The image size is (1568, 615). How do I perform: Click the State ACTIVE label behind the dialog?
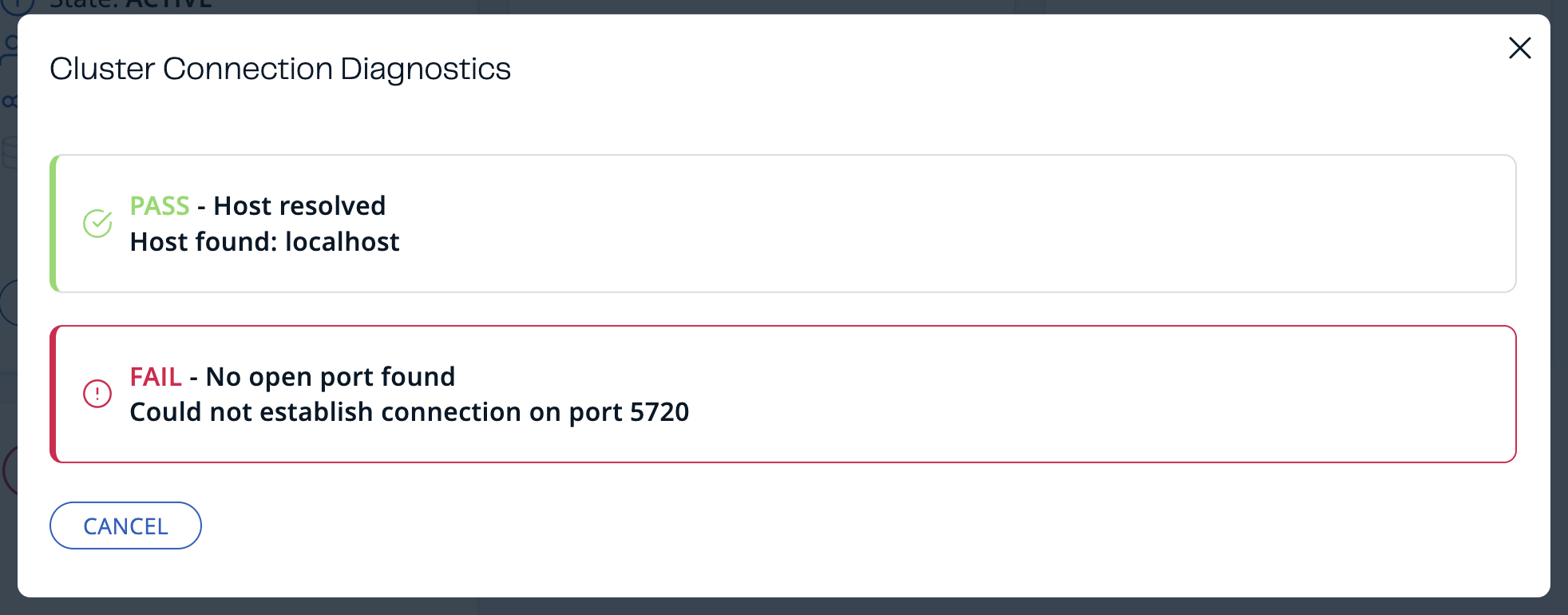coord(128,6)
